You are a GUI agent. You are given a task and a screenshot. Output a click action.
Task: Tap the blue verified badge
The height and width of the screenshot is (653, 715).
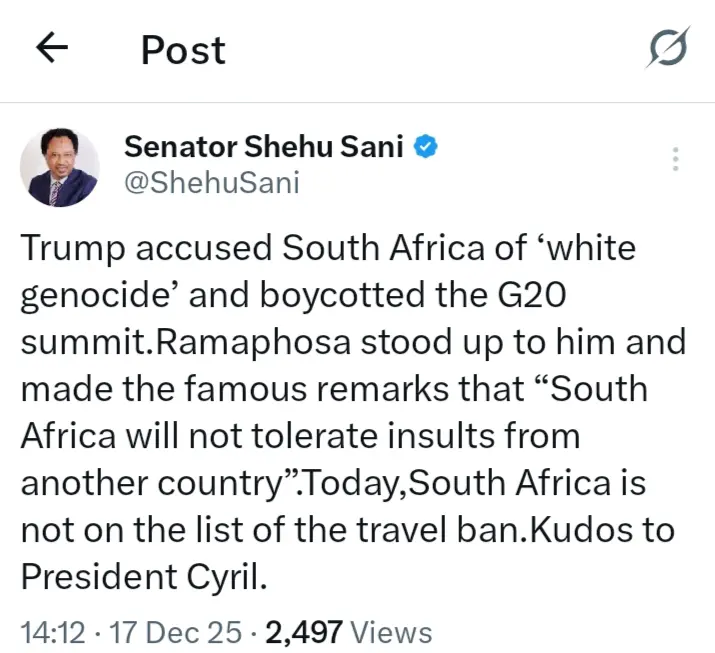[x=426, y=148]
